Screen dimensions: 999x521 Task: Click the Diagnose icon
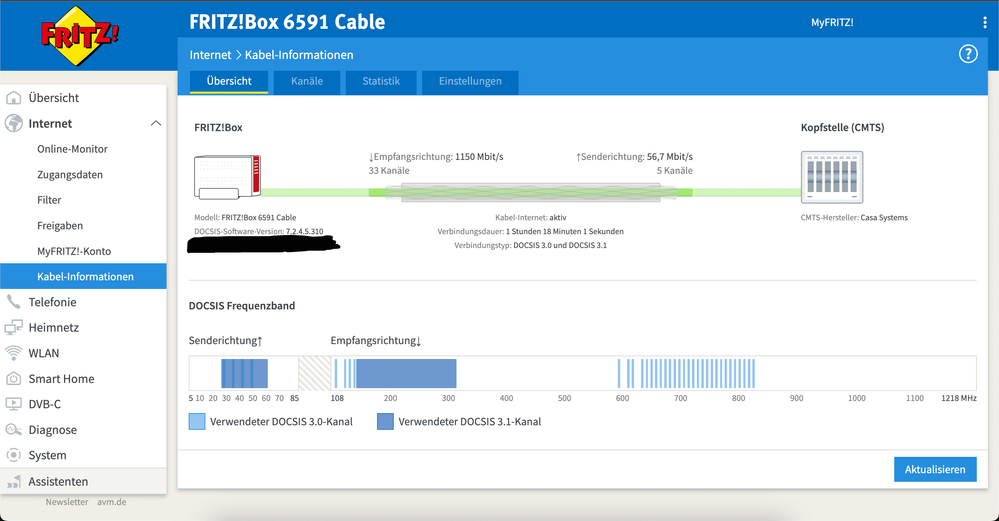click(13, 429)
